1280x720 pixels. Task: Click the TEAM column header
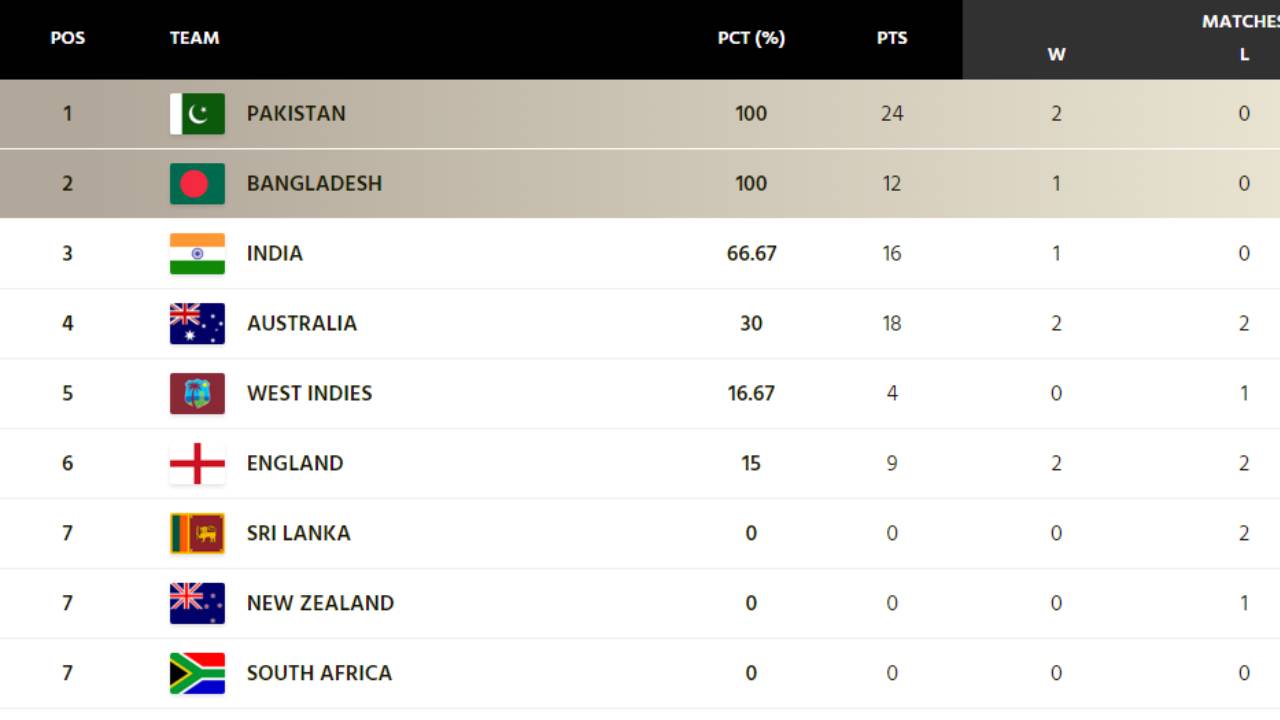(194, 38)
